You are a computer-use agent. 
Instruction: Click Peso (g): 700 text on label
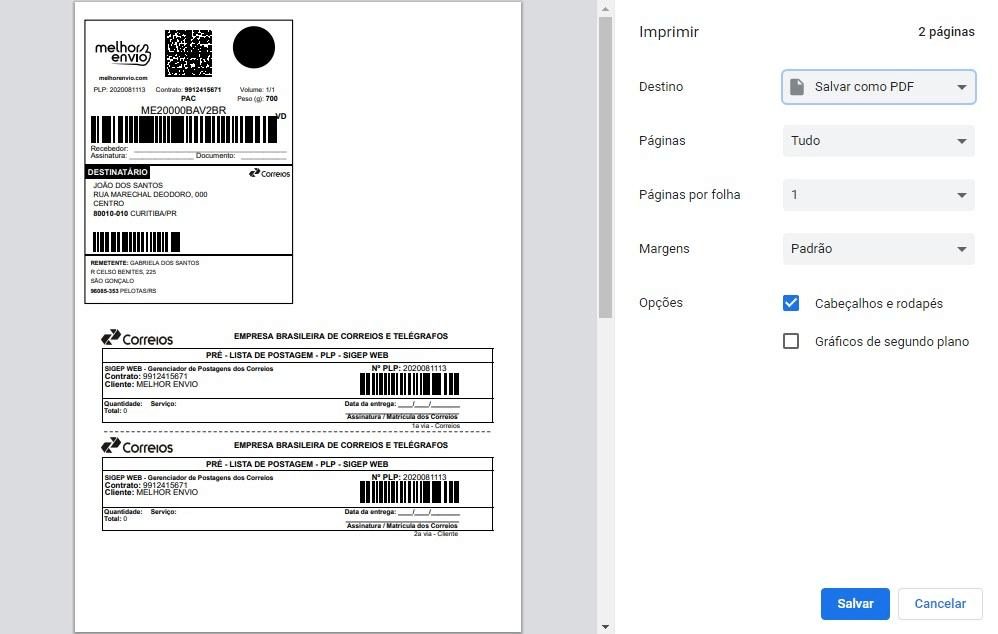click(257, 99)
